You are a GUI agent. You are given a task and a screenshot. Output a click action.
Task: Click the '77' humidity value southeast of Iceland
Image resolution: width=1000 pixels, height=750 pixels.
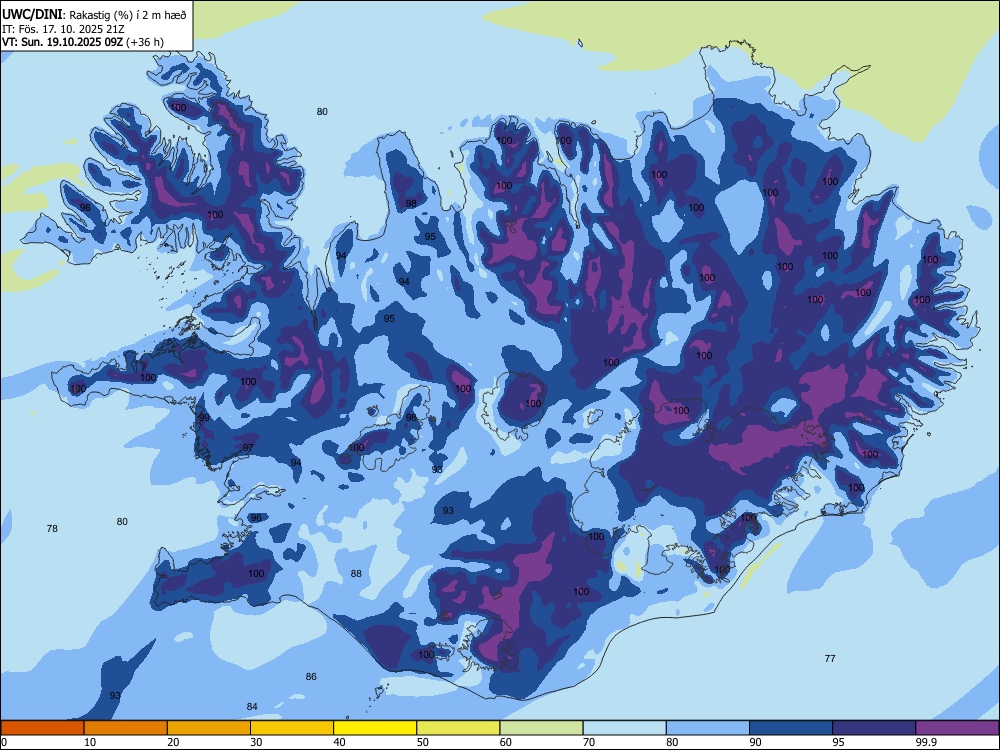830,659
